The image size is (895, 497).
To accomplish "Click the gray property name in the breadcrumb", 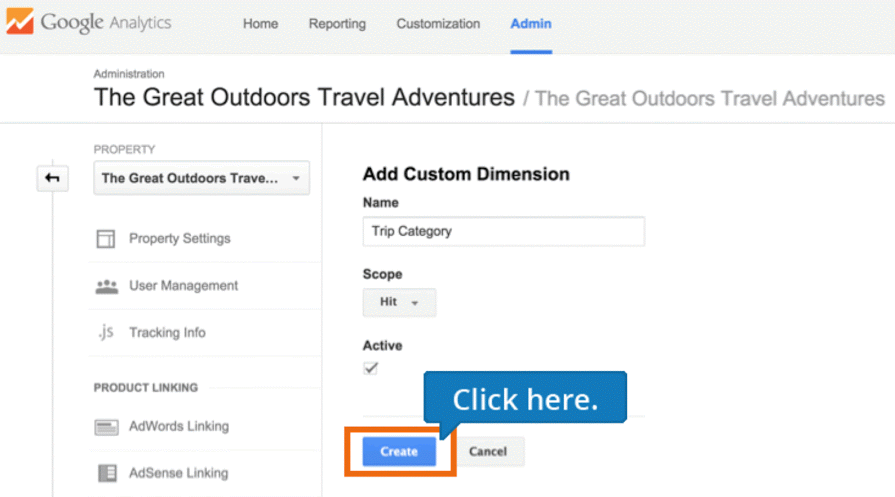I will pyautogui.click(x=709, y=99).
